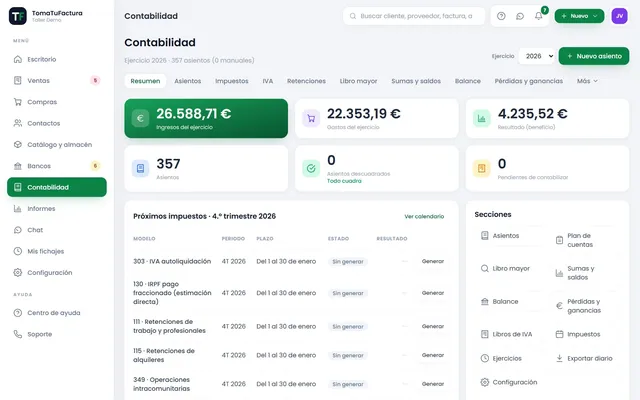Open the Retenciones tab

[x=306, y=81]
